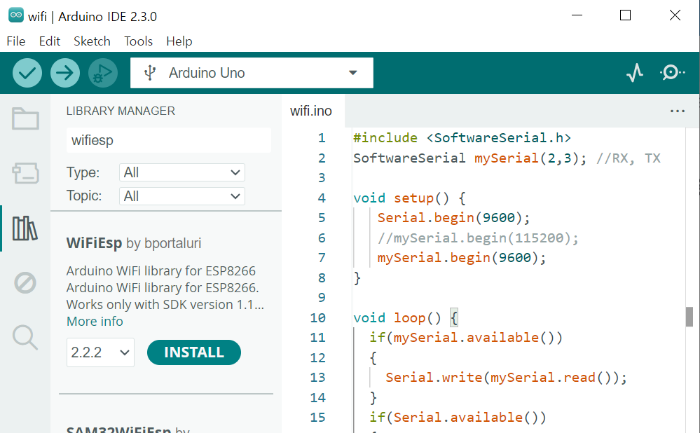Image resolution: width=700 pixels, height=433 pixels.
Task: Click the WiFiEsp library title
Action: point(94,243)
